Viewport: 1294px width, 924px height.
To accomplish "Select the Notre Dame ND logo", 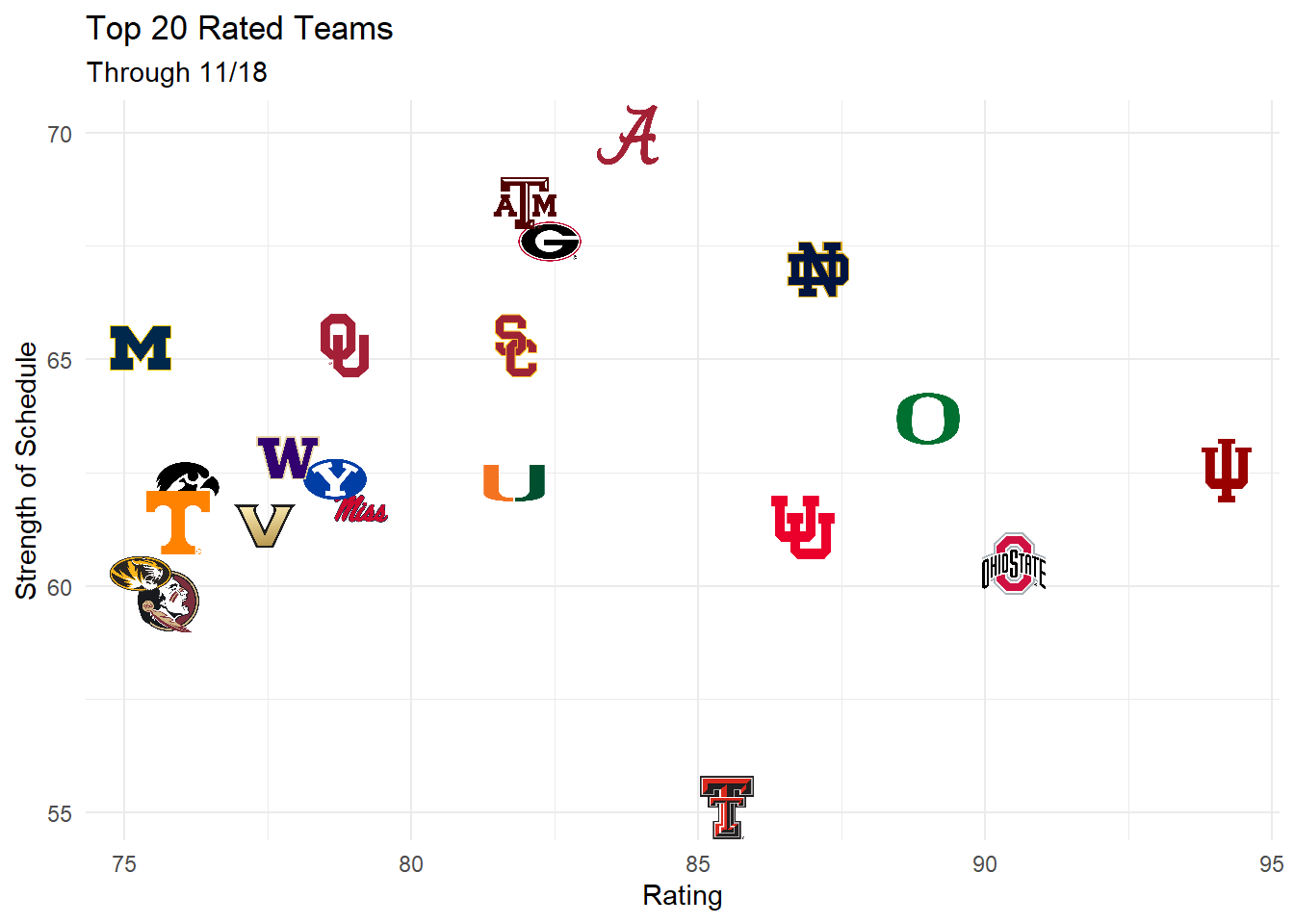I will [x=817, y=269].
